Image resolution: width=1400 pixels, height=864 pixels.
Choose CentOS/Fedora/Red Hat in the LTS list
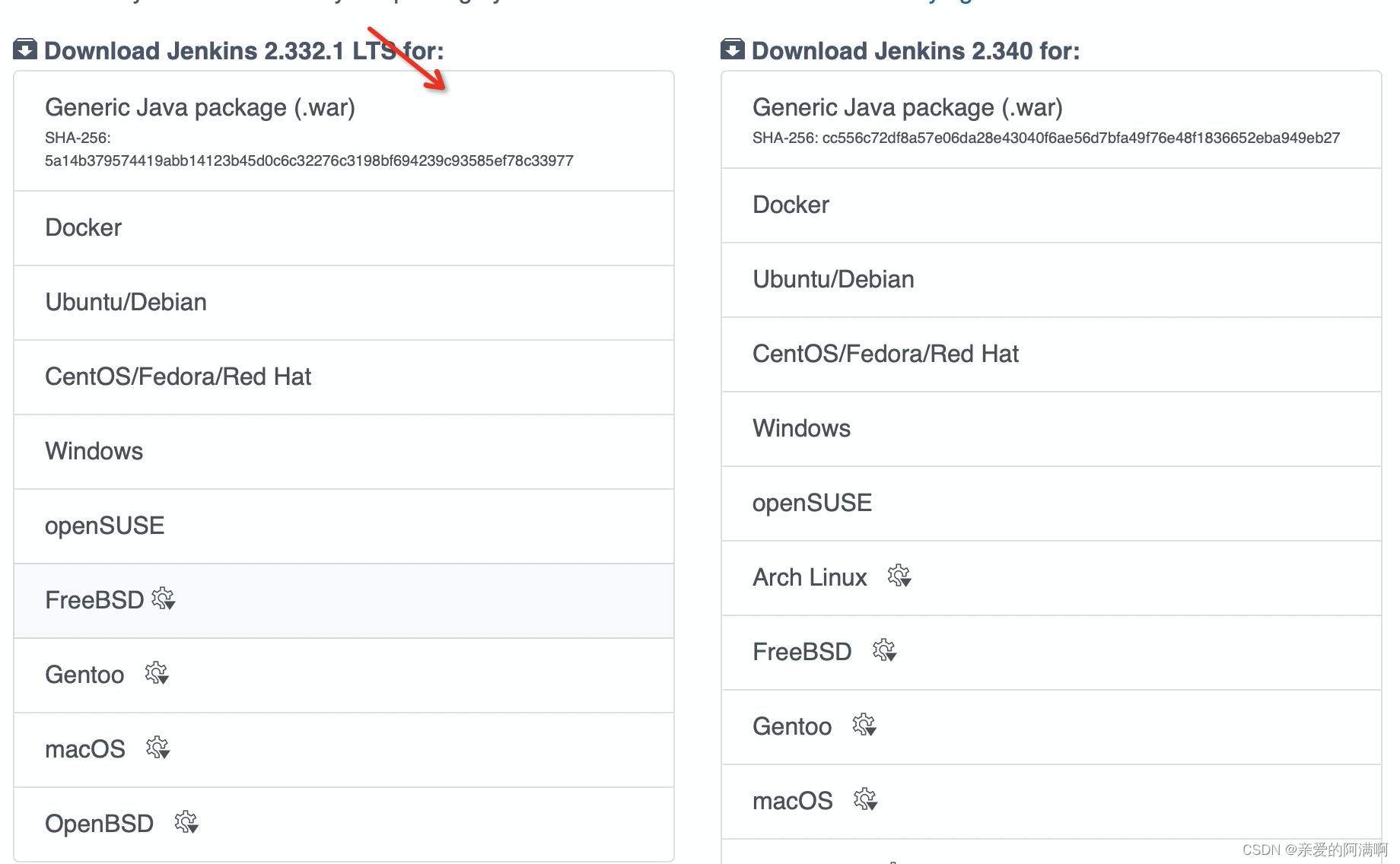pos(344,377)
